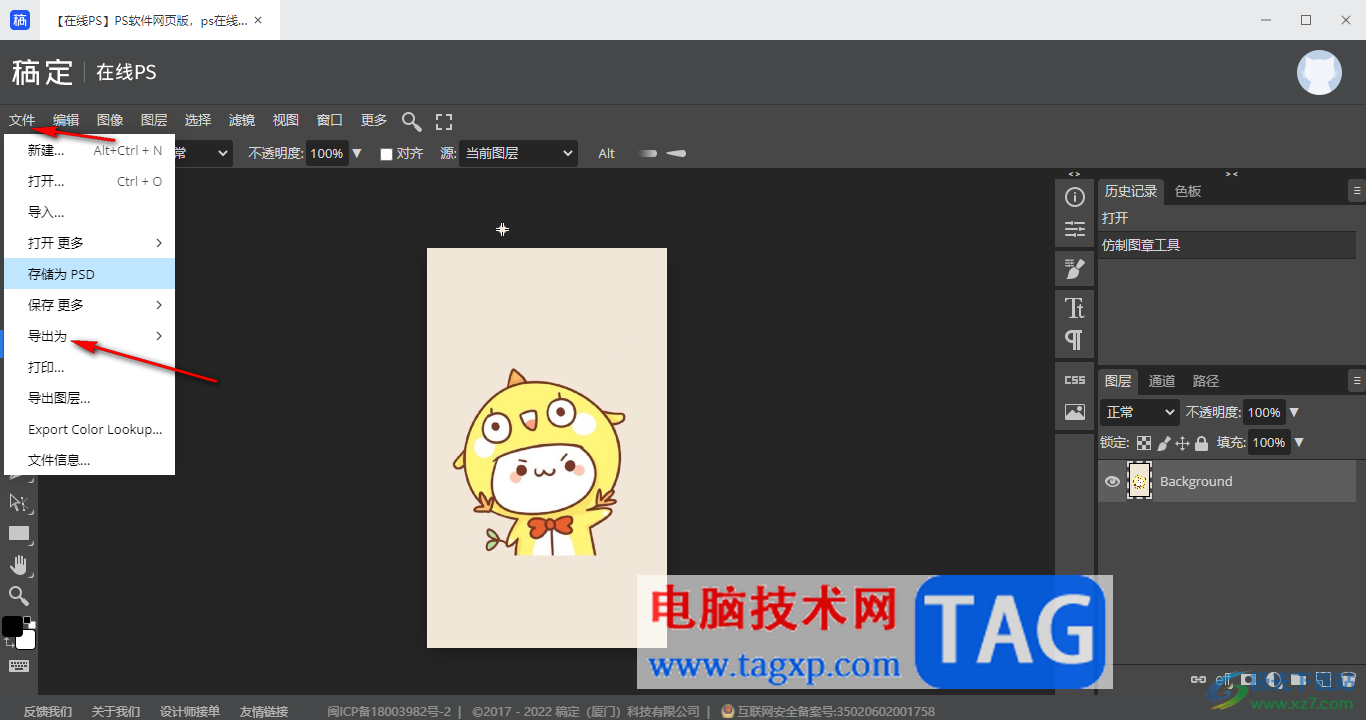
Task: Select the 打开 history state
Action: [x=1227, y=218]
